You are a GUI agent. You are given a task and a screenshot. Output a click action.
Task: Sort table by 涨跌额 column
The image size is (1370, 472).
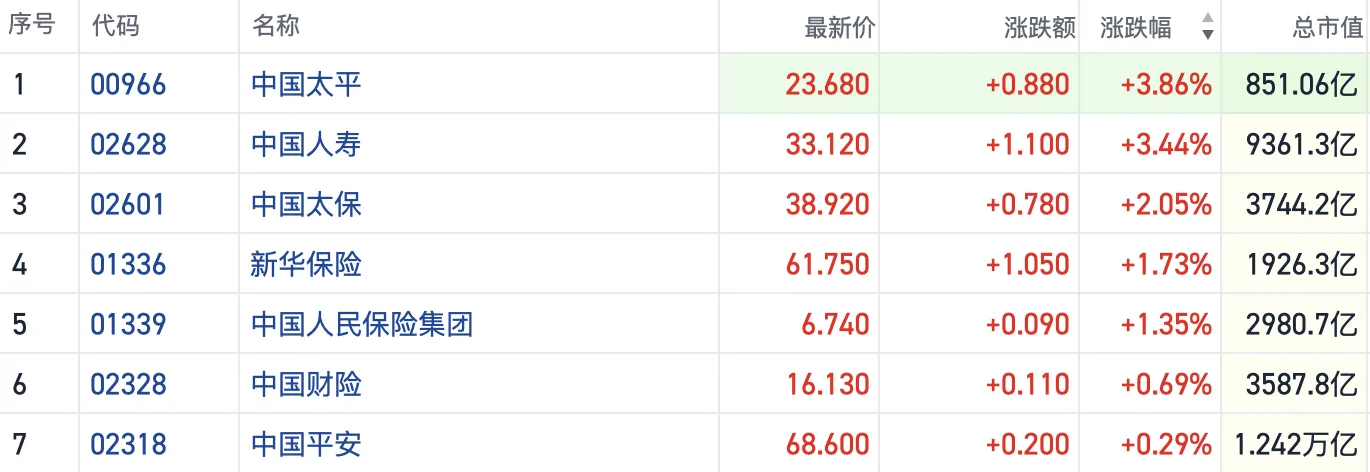1039,28
